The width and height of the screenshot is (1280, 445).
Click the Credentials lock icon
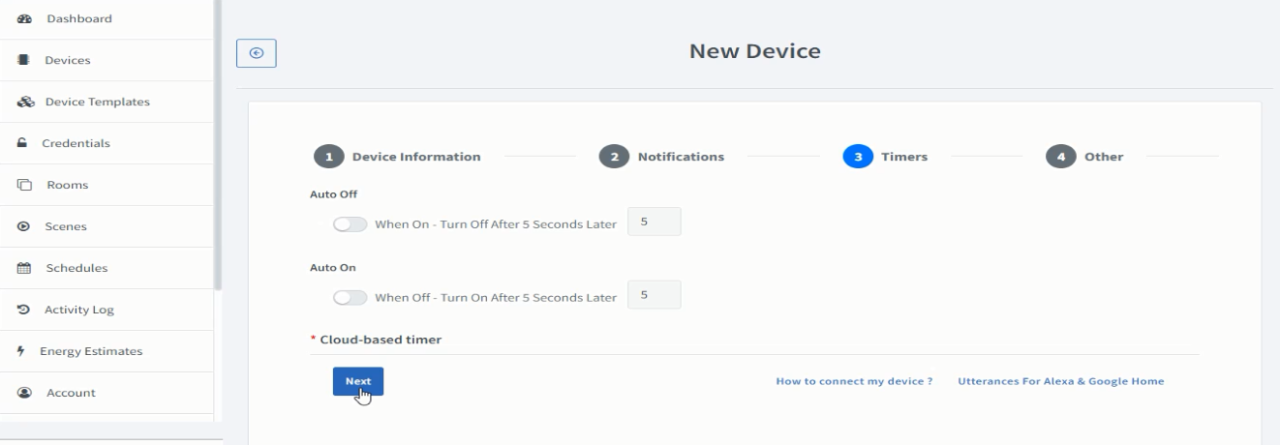[23, 143]
